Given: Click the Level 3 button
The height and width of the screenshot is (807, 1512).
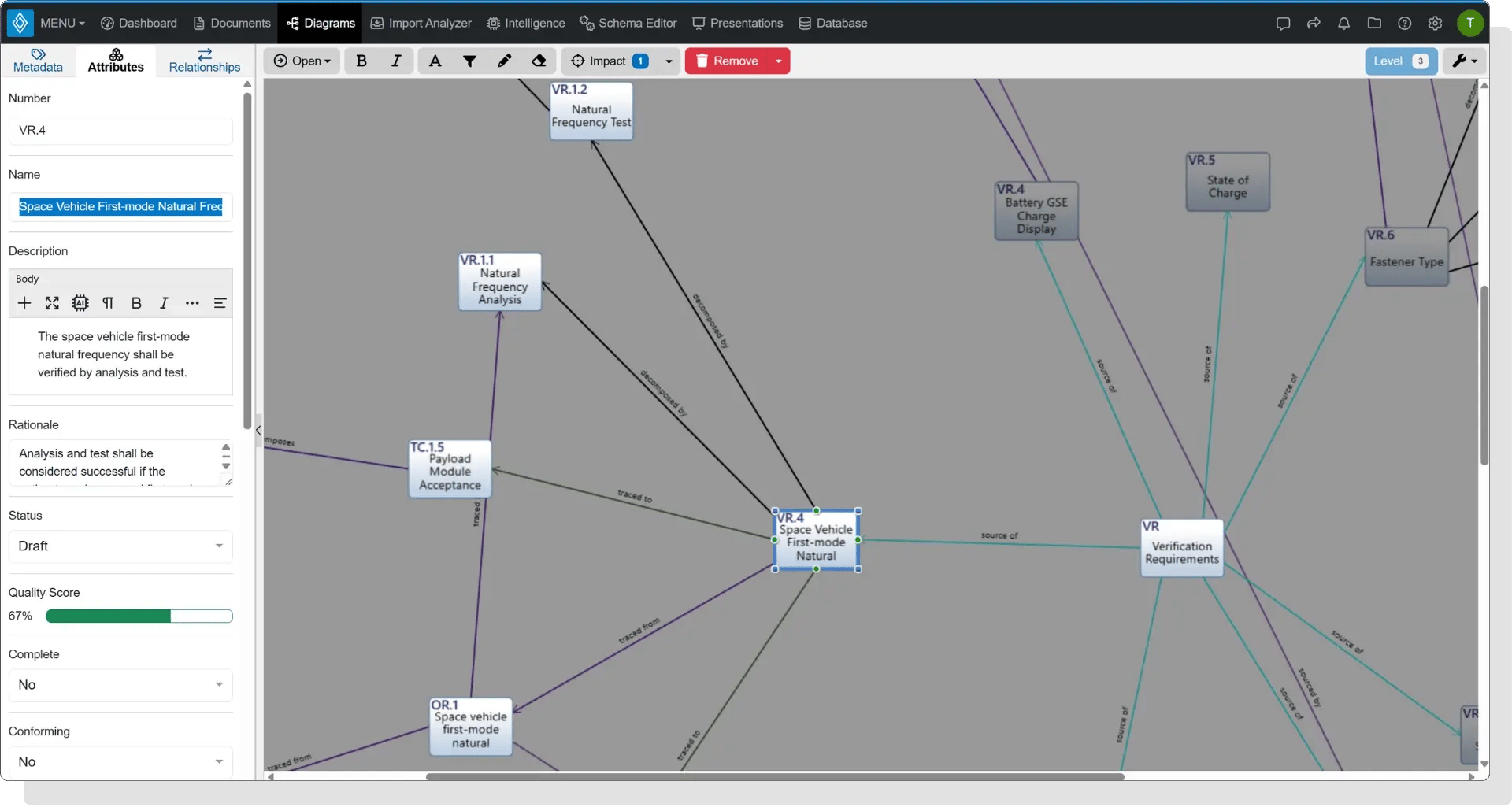Looking at the screenshot, I should pos(1401,61).
